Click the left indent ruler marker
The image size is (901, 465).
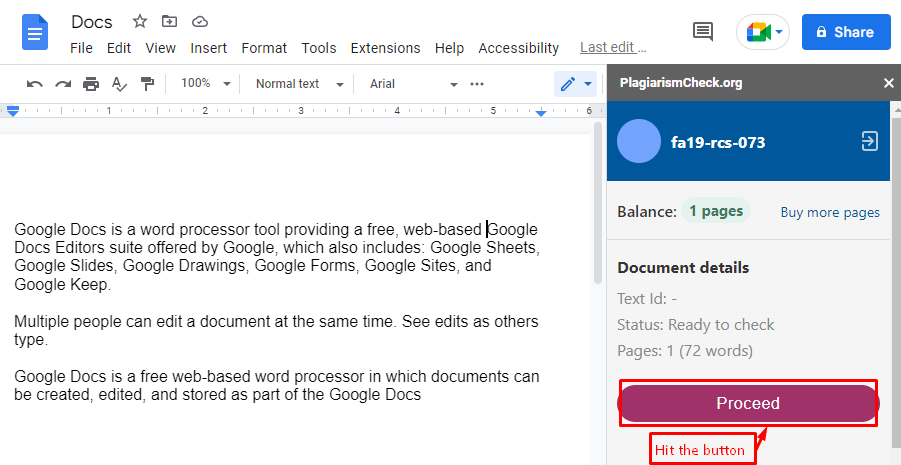coord(13,110)
